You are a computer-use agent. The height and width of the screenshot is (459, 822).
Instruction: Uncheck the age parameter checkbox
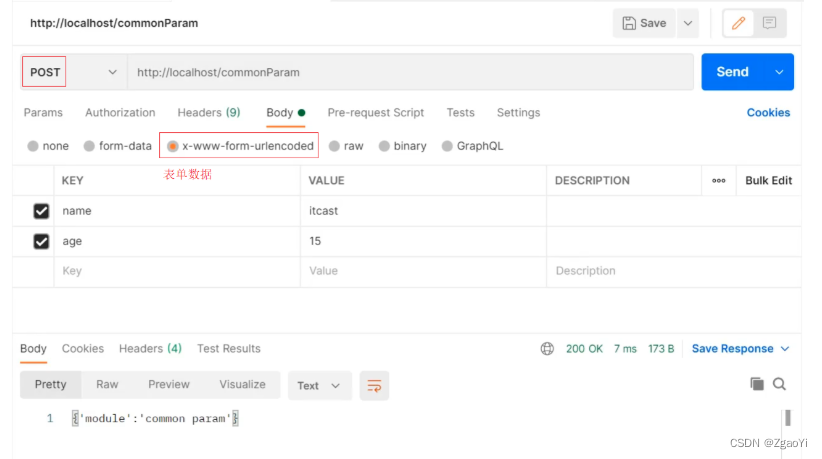point(41,242)
